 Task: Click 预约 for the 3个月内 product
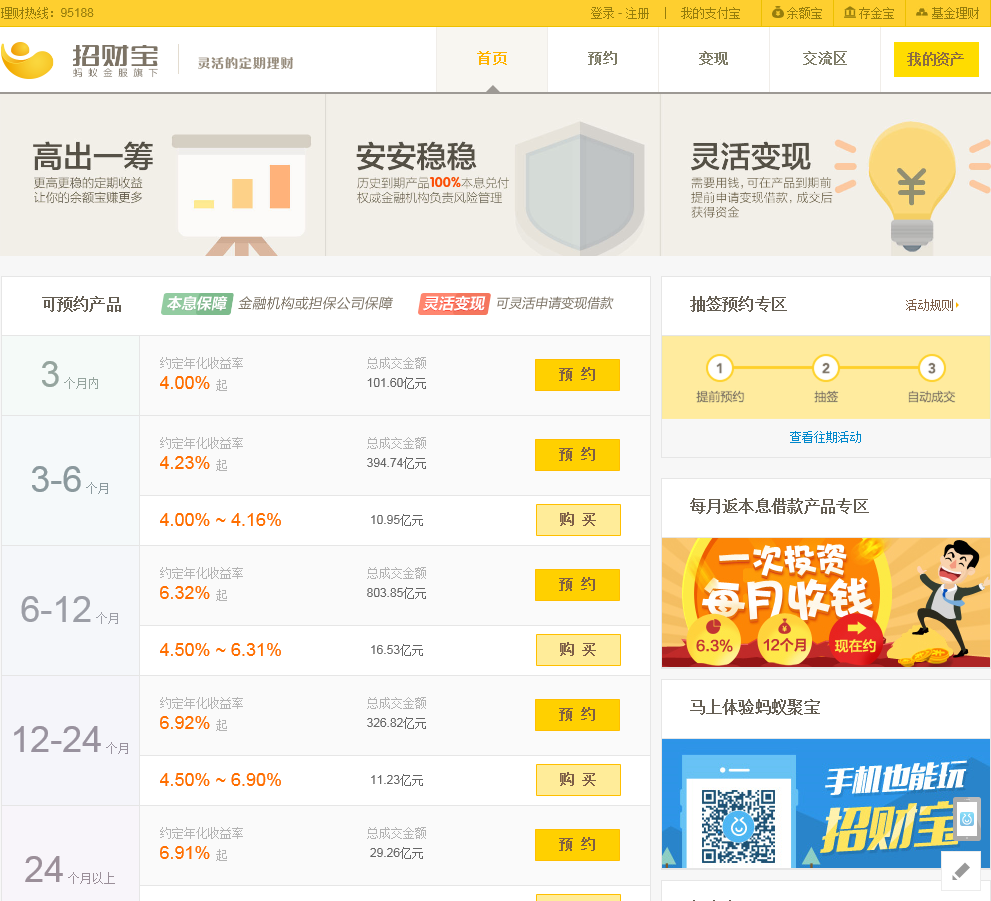pyautogui.click(x=577, y=375)
